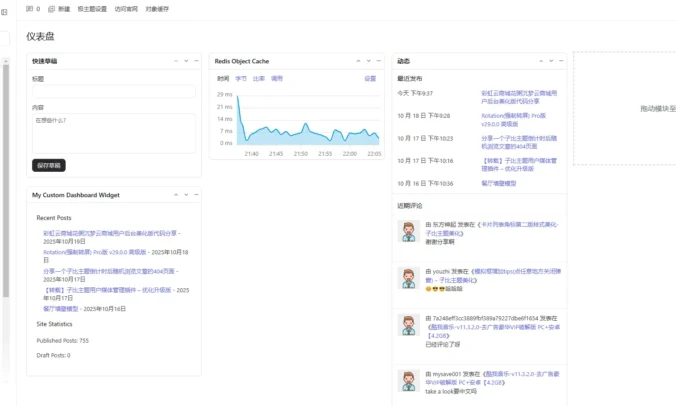
Task: Move My Custom Dashboard Widget down
Action: pyautogui.click(x=186, y=195)
